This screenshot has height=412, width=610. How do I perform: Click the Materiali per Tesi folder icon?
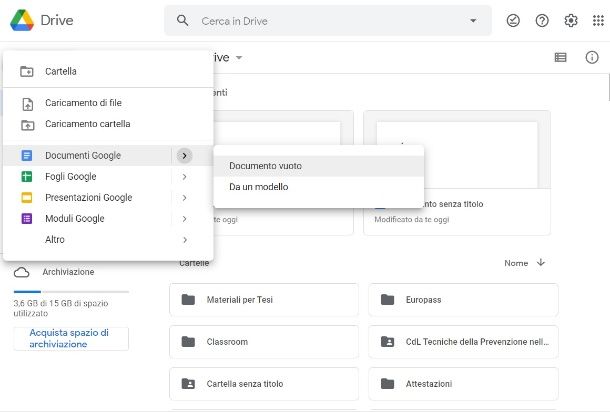188,300
